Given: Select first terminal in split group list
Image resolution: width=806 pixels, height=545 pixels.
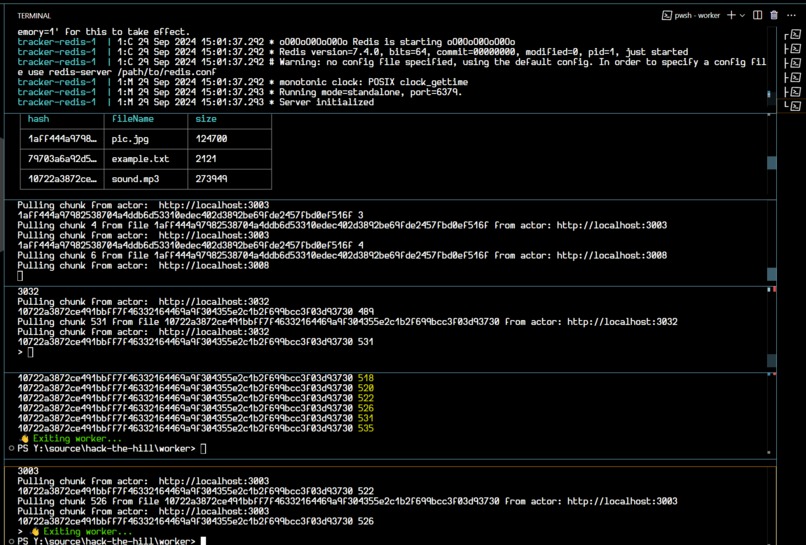Looking at the screenshot, I should pos(795,35).
